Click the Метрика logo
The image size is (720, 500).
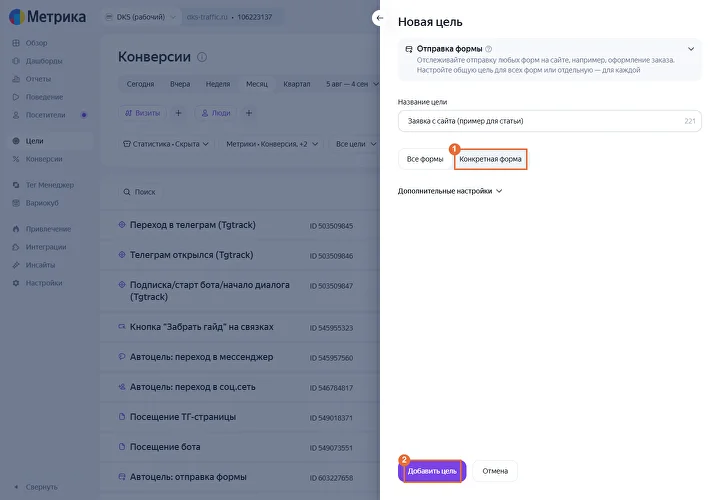coord(48,17)
